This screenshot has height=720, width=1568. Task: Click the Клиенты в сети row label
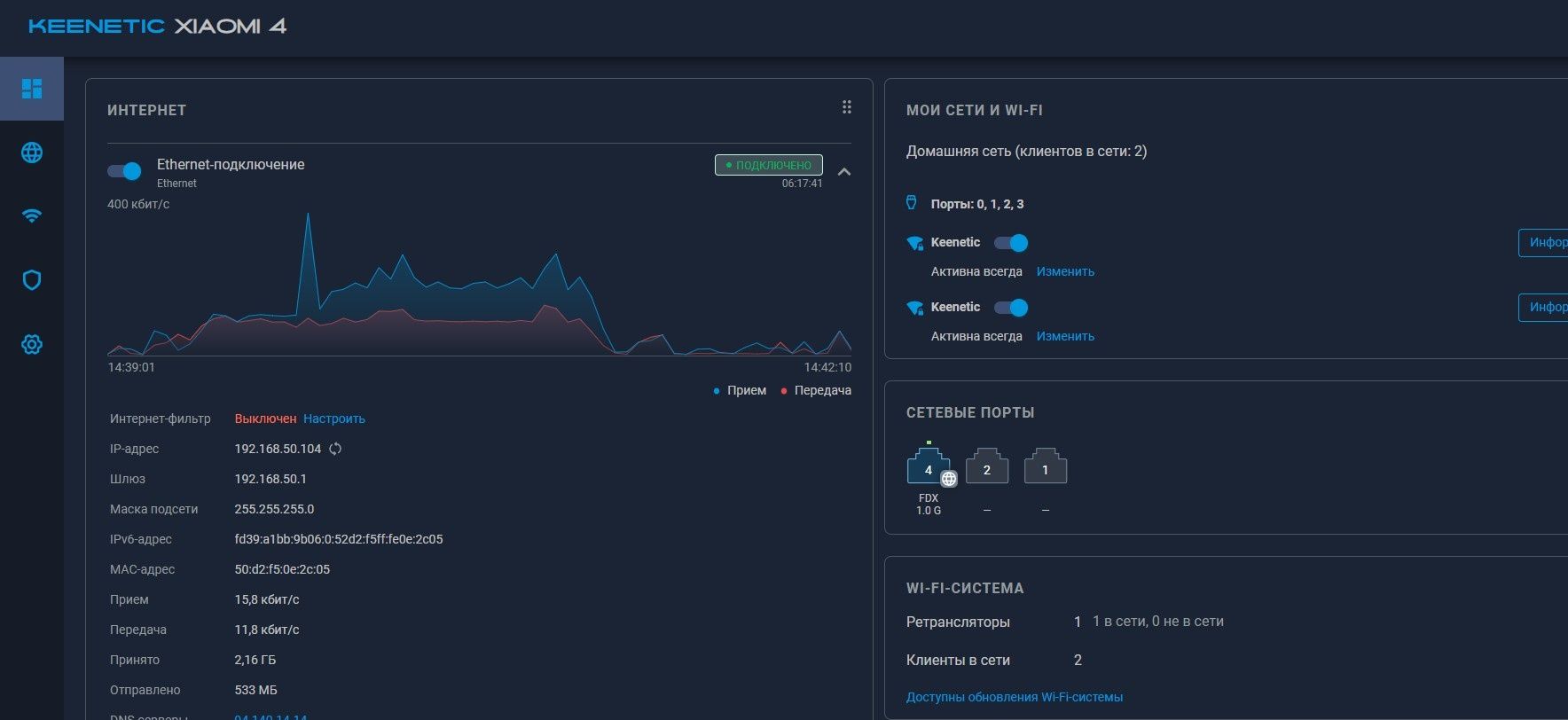click(x=958, y=660)
